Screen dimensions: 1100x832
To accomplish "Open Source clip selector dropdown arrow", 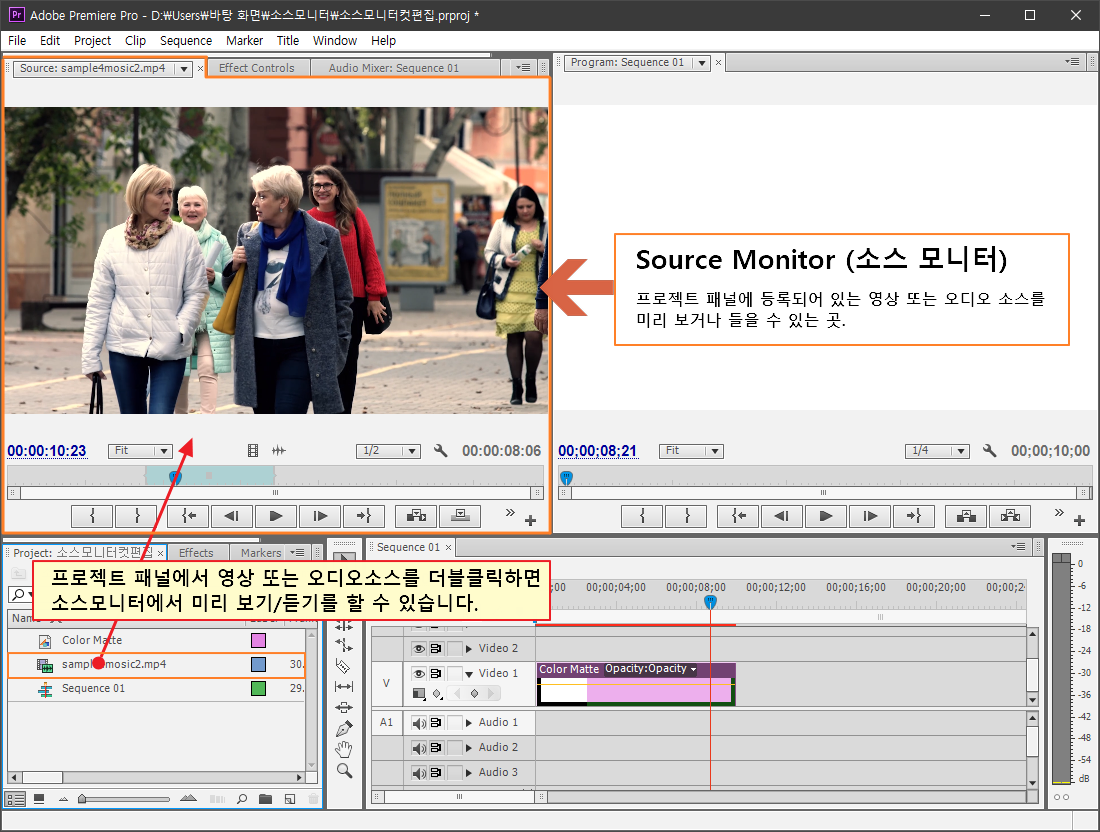I will pos(184,69).
